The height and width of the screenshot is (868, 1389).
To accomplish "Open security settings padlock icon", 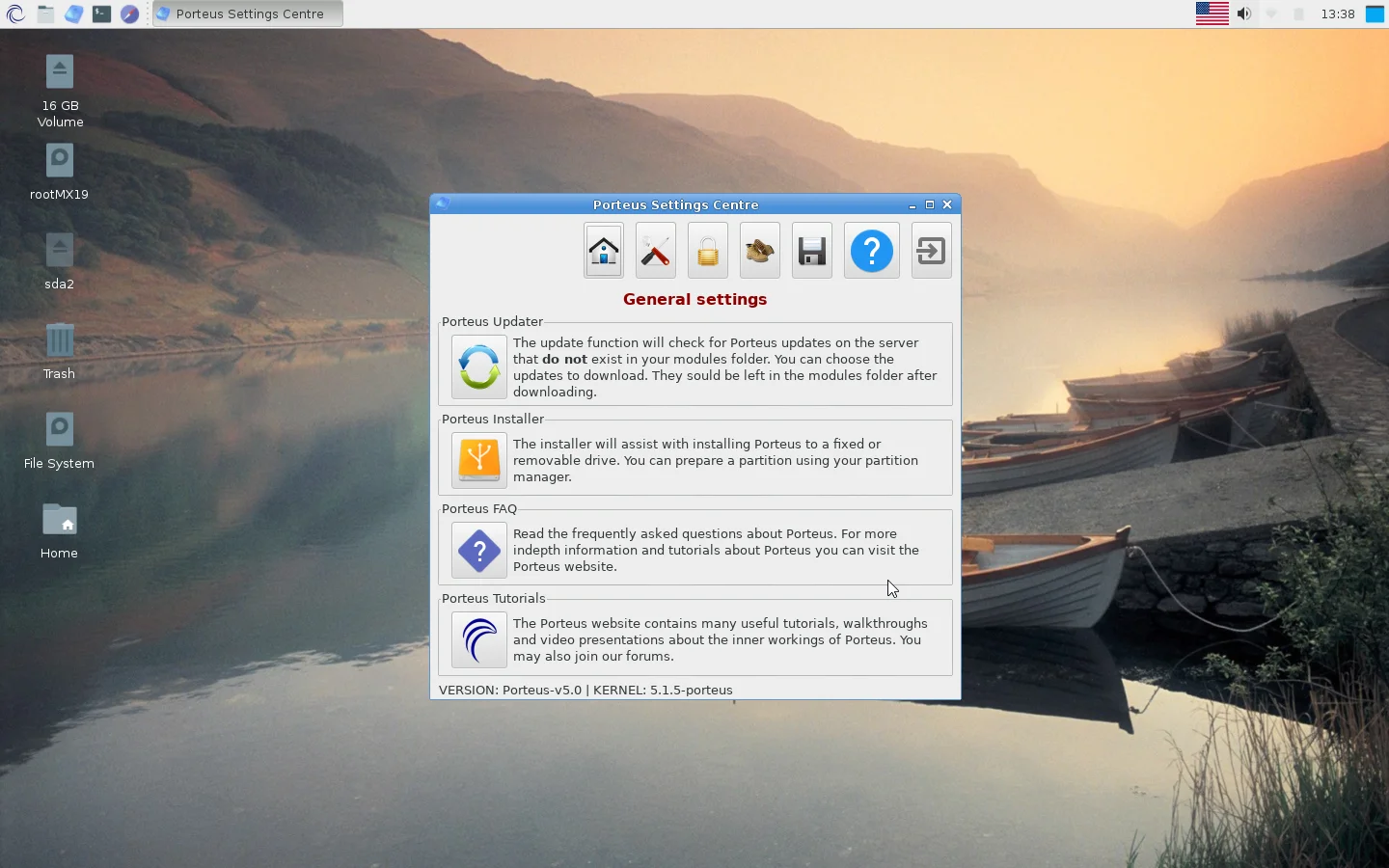I will click(707, 251).
